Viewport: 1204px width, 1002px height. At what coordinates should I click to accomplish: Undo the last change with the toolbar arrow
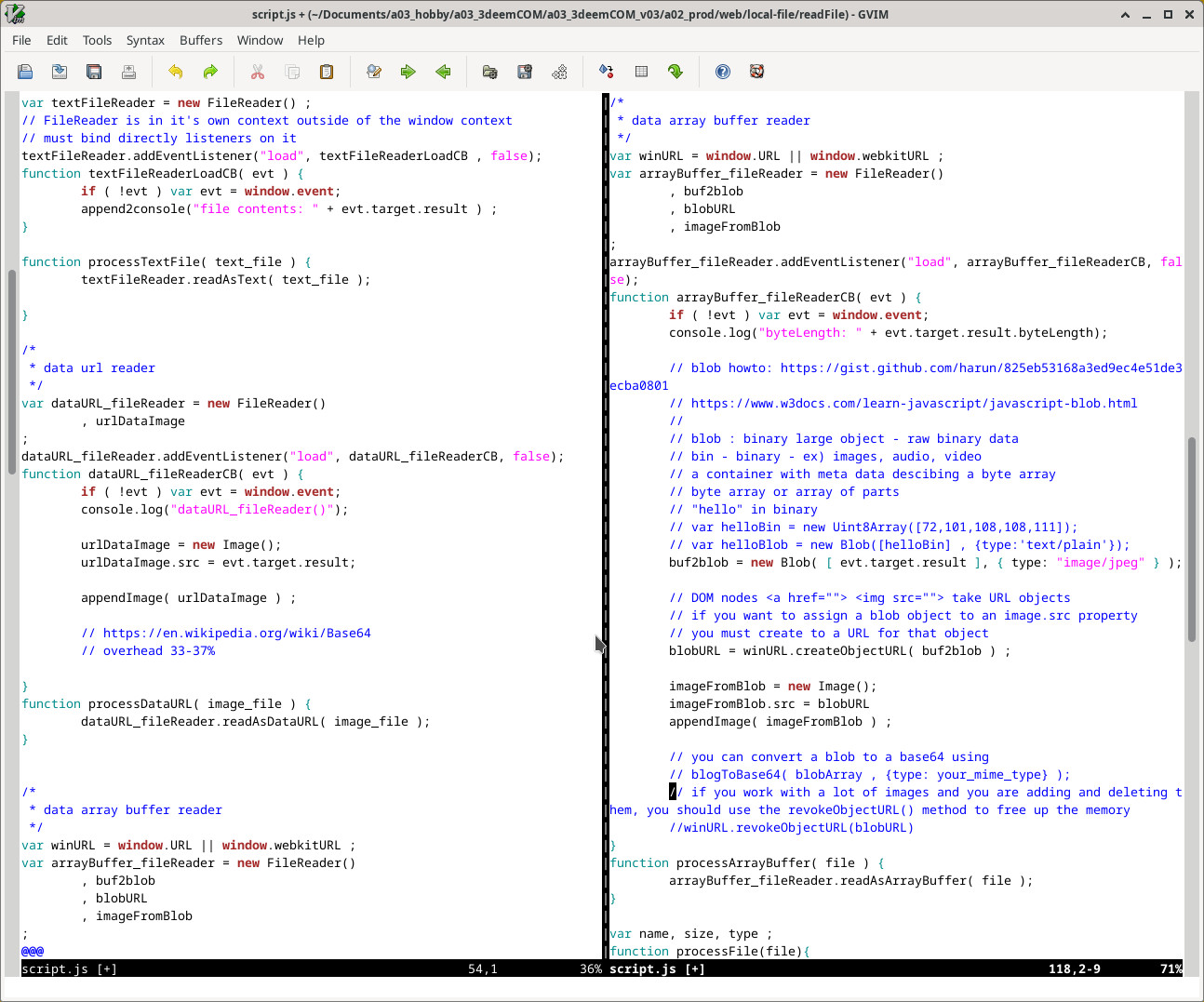point(176,72)
